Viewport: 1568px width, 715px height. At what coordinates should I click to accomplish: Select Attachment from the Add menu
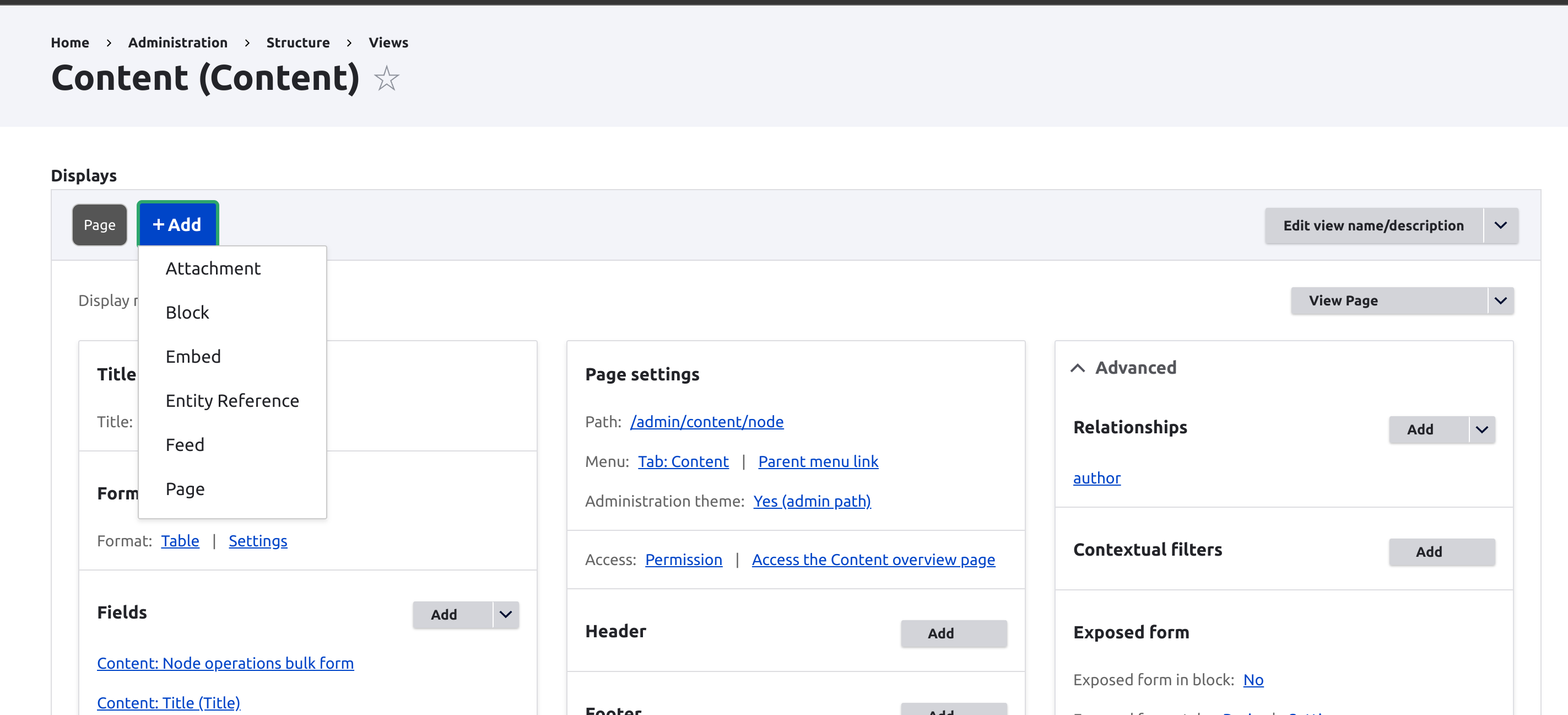pyautogui.click(x=213, y=268)
